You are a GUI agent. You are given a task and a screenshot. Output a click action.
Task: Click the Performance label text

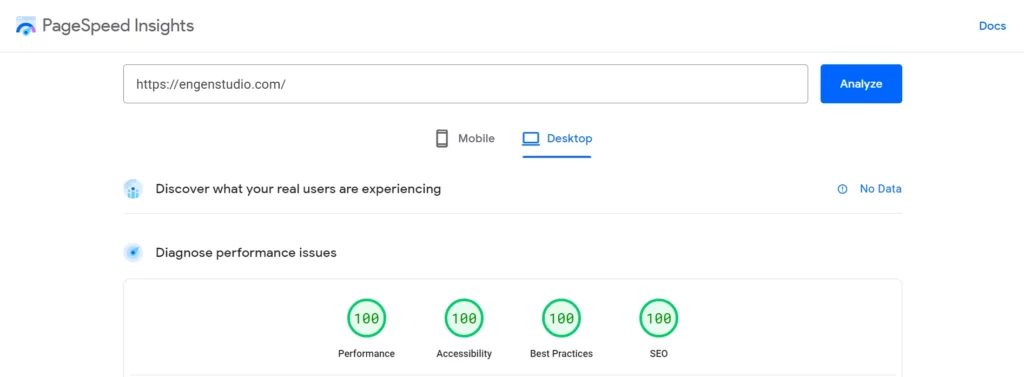[x=366, y=353]
